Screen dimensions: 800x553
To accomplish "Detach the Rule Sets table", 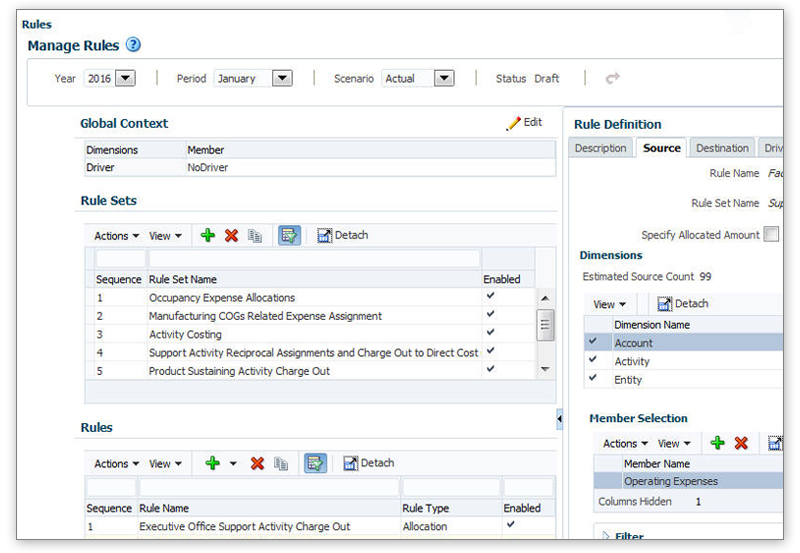I will 343,236.
